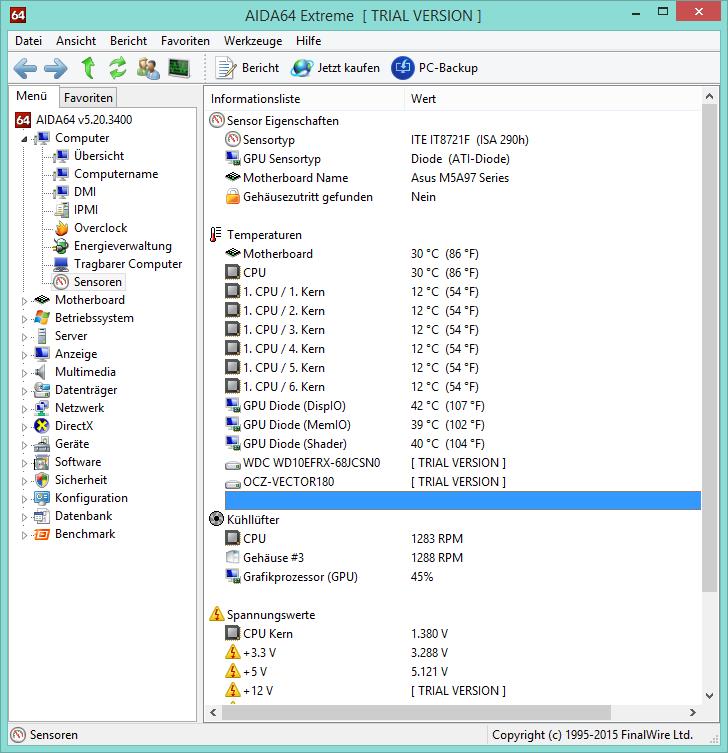This screenshot has height=753, width=728.
Task: Expand the Netzwerk tree node
Action: [24, 409]
